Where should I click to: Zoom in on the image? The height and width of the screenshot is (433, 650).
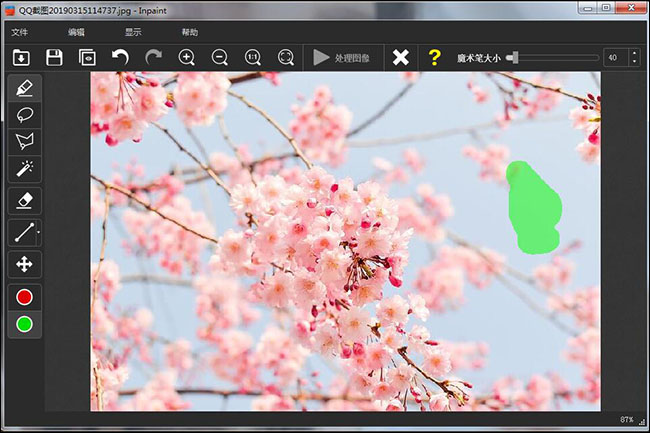[187, 58]
